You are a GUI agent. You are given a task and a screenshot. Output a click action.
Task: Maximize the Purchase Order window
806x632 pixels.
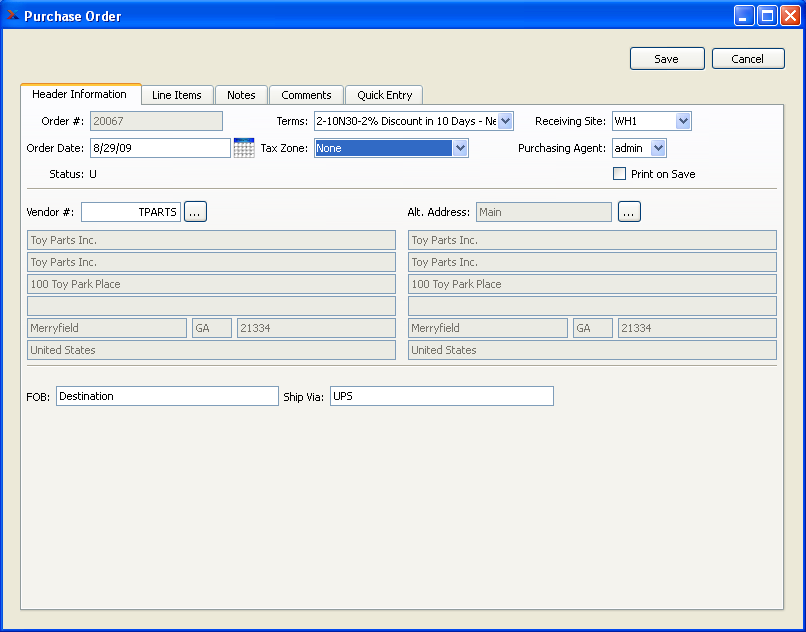tap(767, 15)
